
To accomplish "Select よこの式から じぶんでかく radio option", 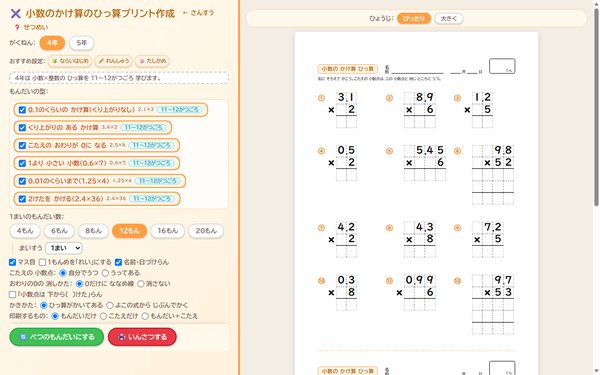I will (x=110, y=305).
